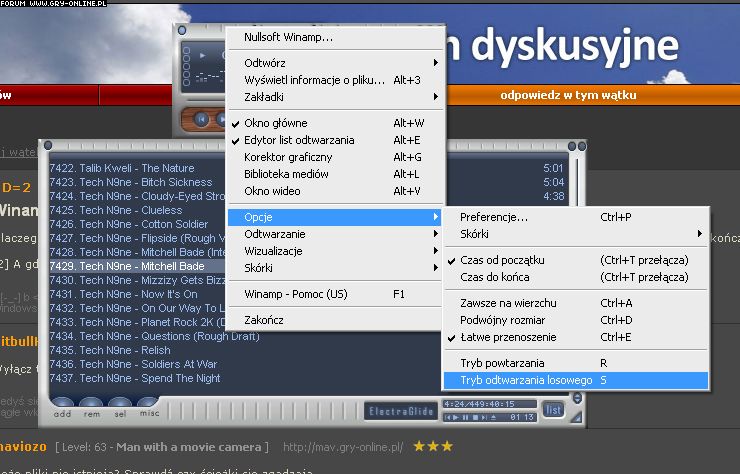
Task: Expand 'Skórki' submenu below Wizualizacje
Action: point(336,268)
